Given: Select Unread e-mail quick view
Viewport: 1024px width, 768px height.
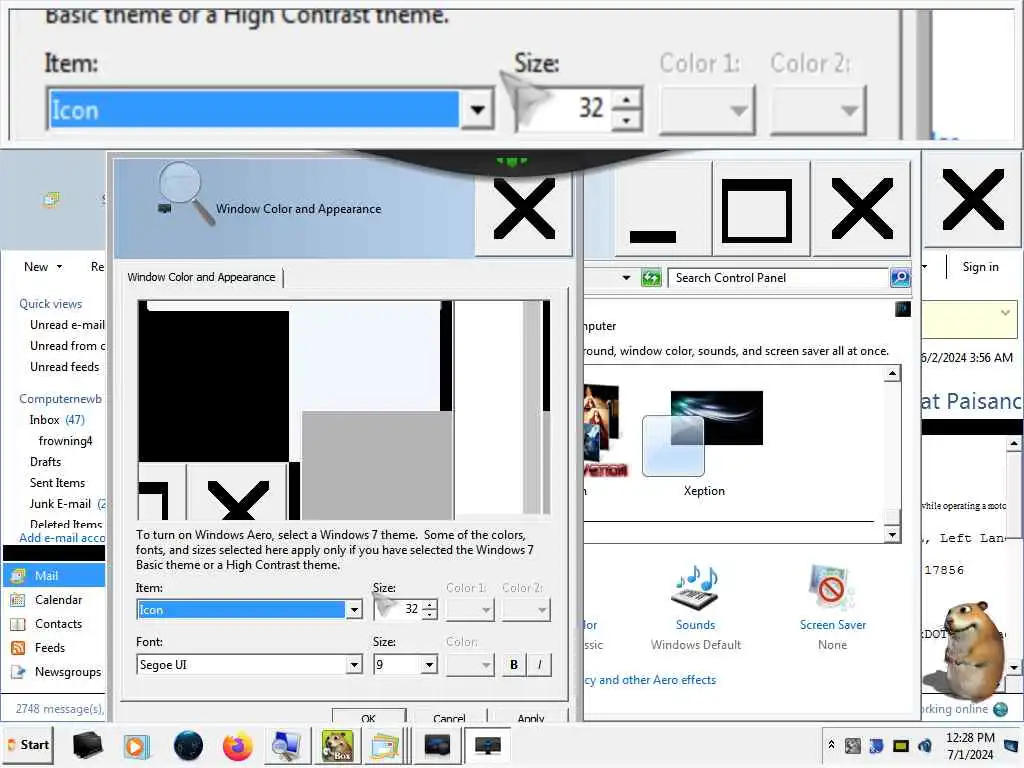Looking at the screenshot, I should pyautogui.click(x=67, y=325).
